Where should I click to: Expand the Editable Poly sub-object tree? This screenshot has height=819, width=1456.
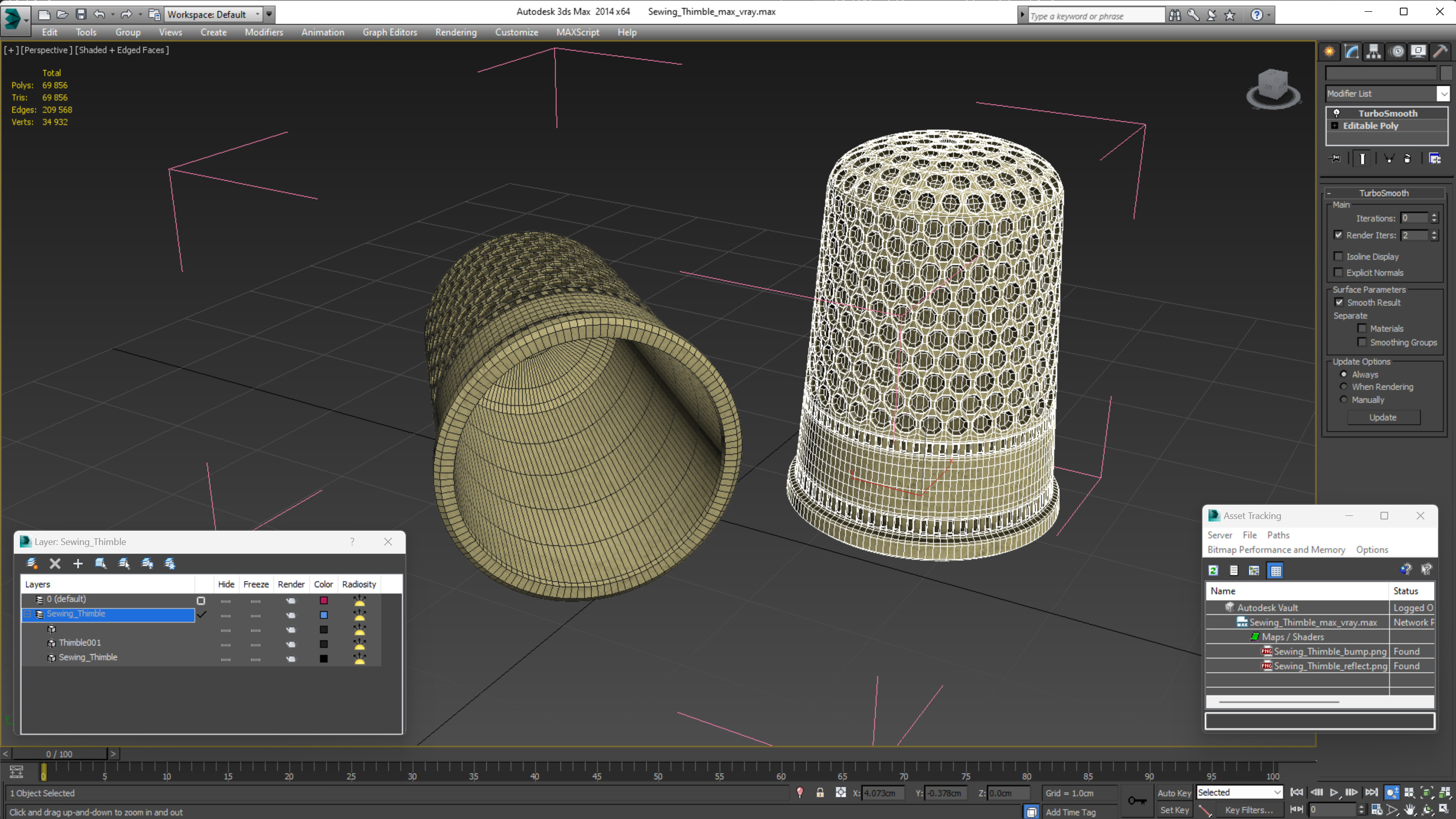1335,126
